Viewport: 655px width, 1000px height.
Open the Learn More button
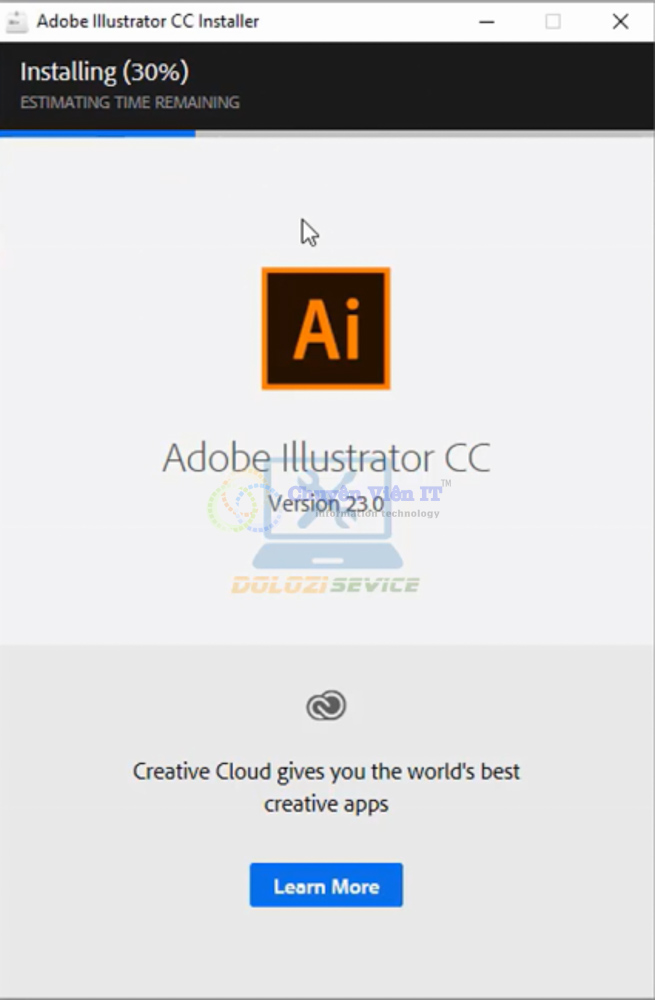pos(326,885)
